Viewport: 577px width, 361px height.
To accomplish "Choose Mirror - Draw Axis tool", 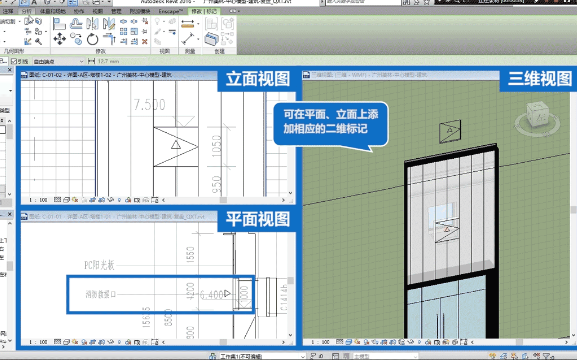I will pos(109,24).
